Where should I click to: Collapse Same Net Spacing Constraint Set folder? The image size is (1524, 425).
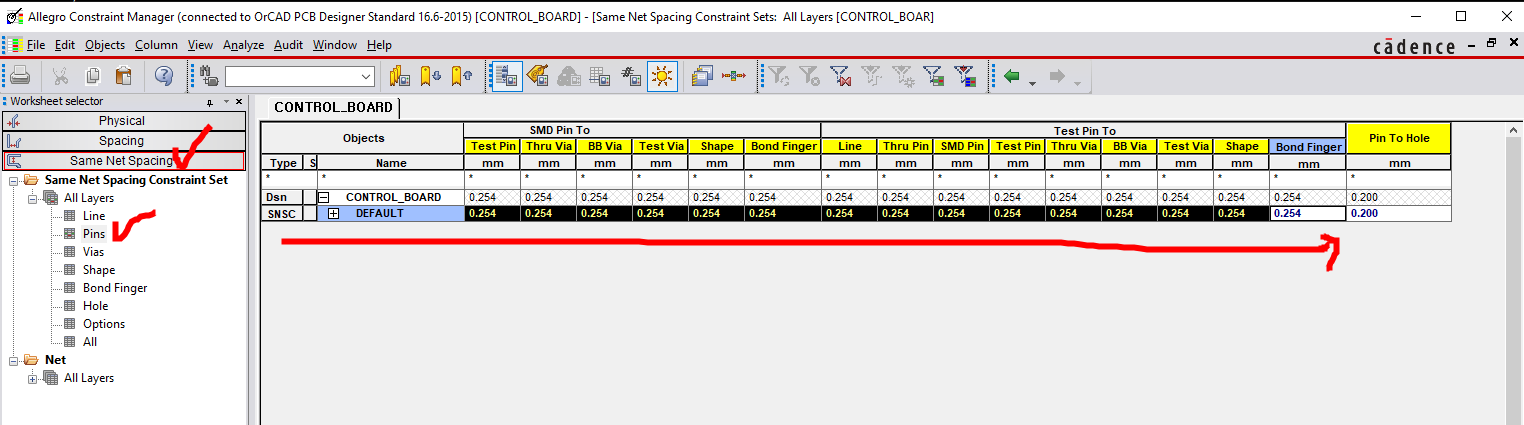(x=14, y=180)
